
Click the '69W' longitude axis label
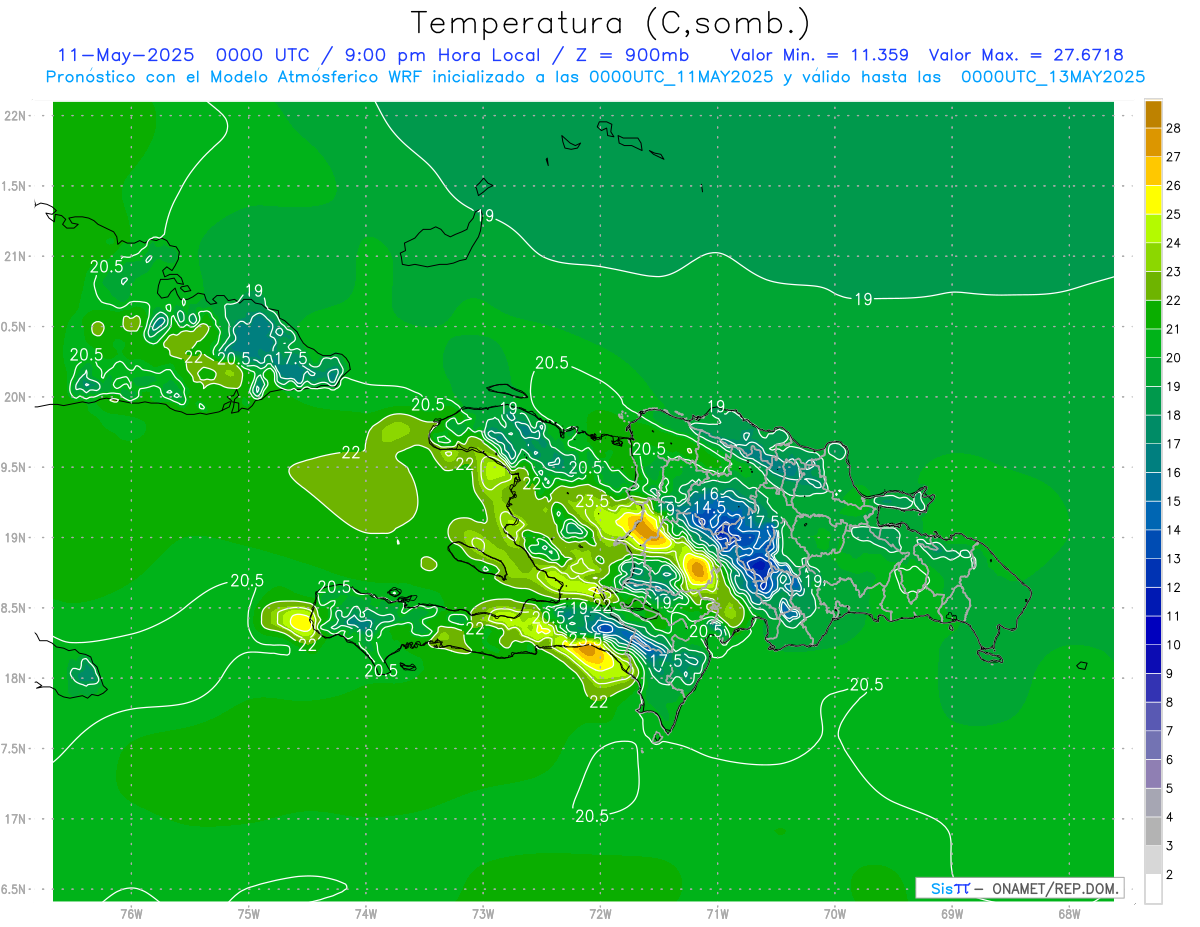point(952,913)
